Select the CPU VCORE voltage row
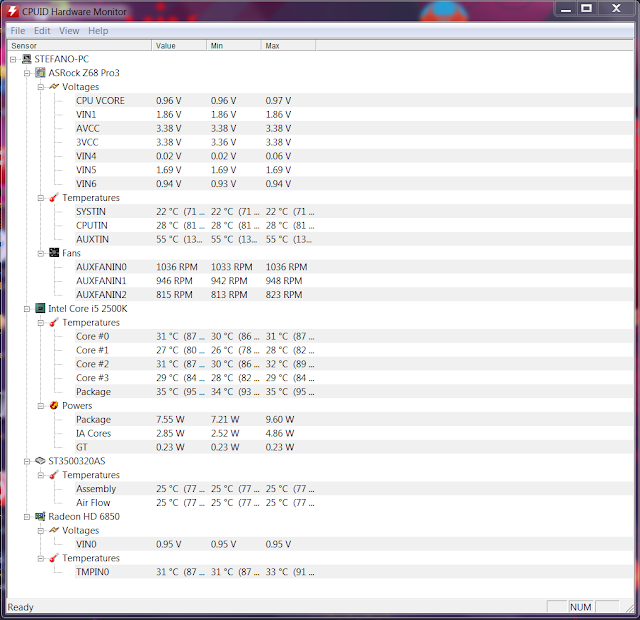 354,101
